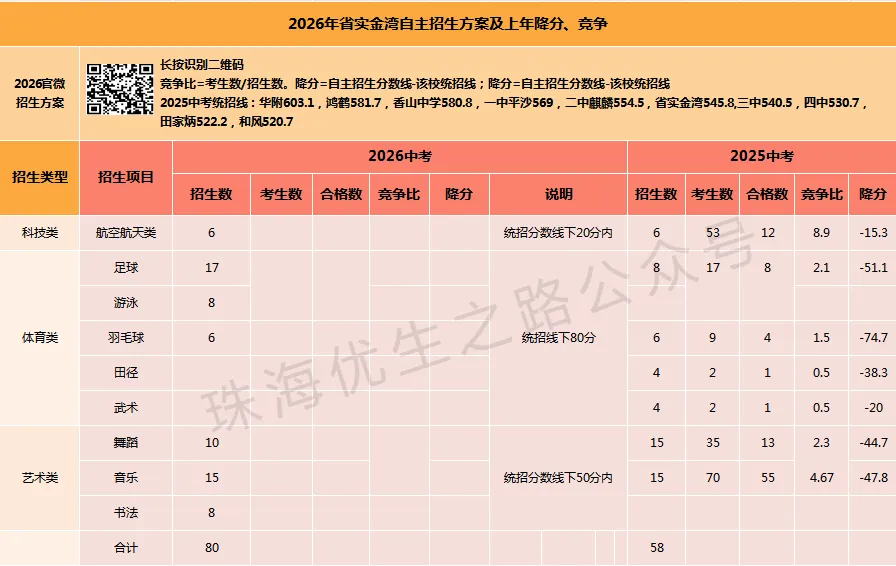Click the '统招线下80分' note cell
Screen dimensions: 896x566
558,338
